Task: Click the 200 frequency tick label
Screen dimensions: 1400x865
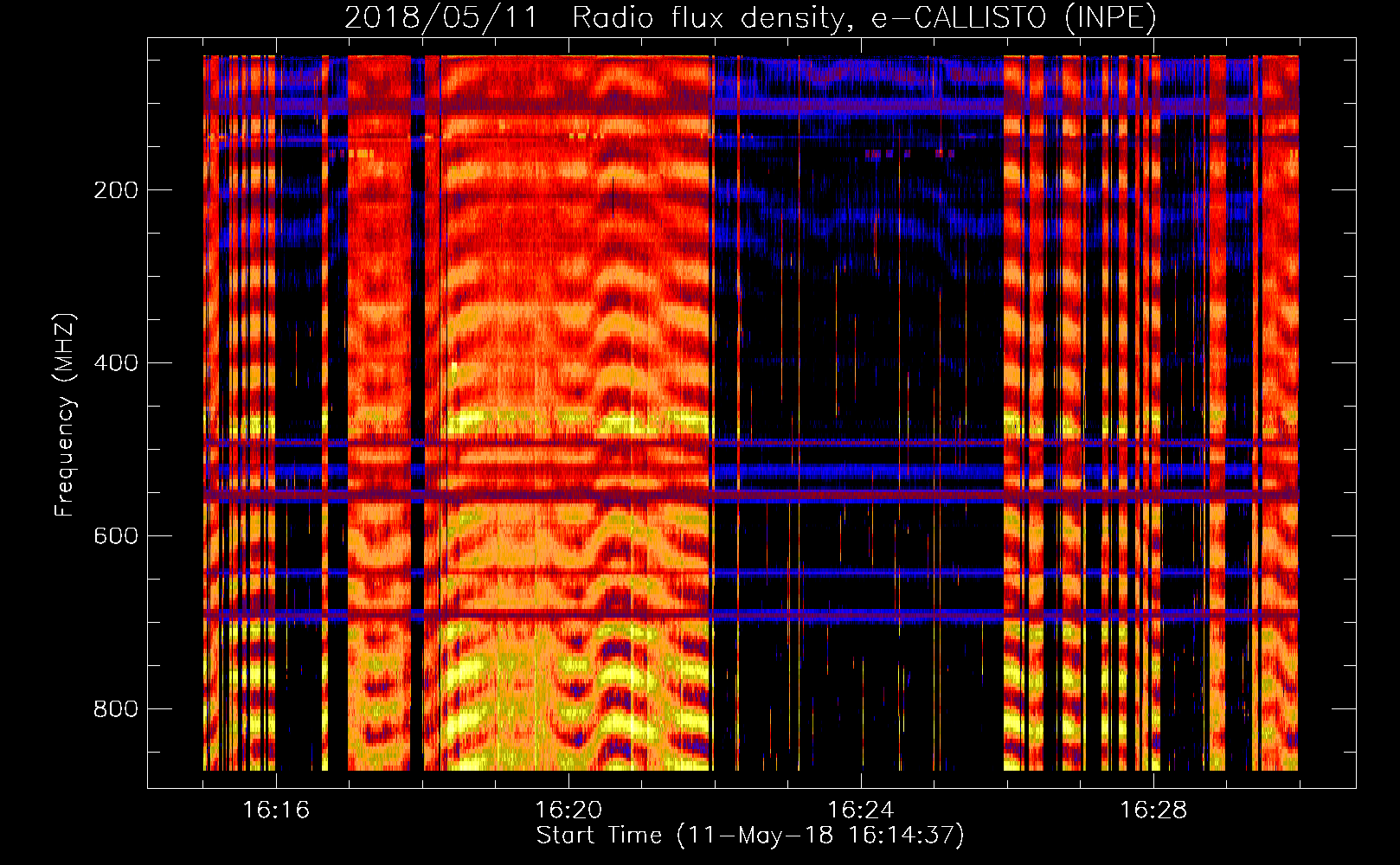Action: point(116,190)
